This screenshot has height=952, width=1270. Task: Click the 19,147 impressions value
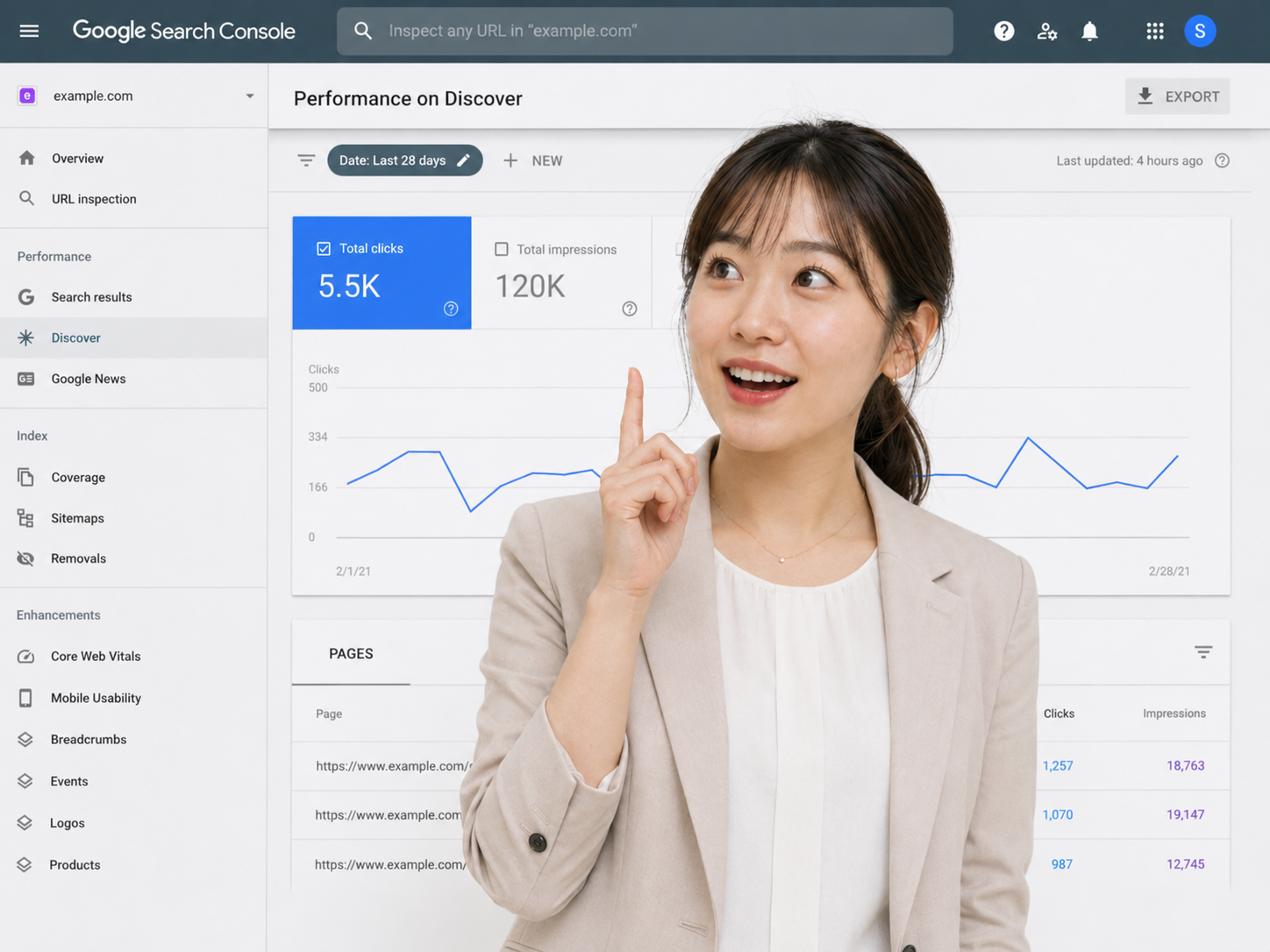pyautogui.click(x=1185, y=814)
